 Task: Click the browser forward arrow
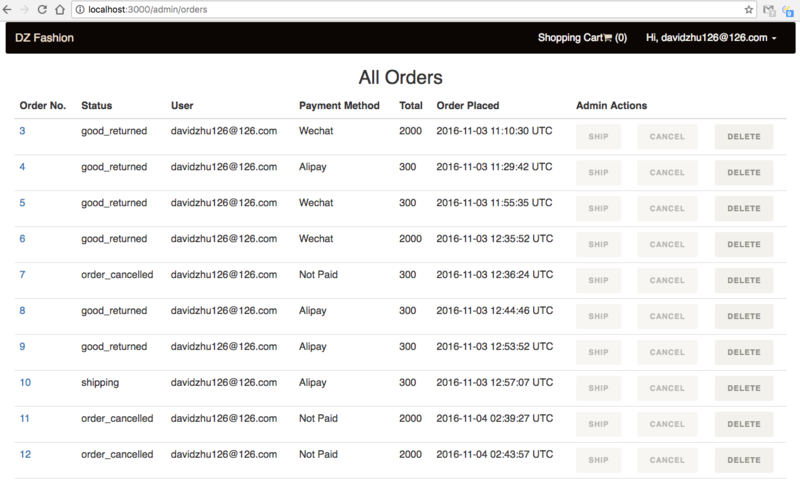click(x=24, y=10)
